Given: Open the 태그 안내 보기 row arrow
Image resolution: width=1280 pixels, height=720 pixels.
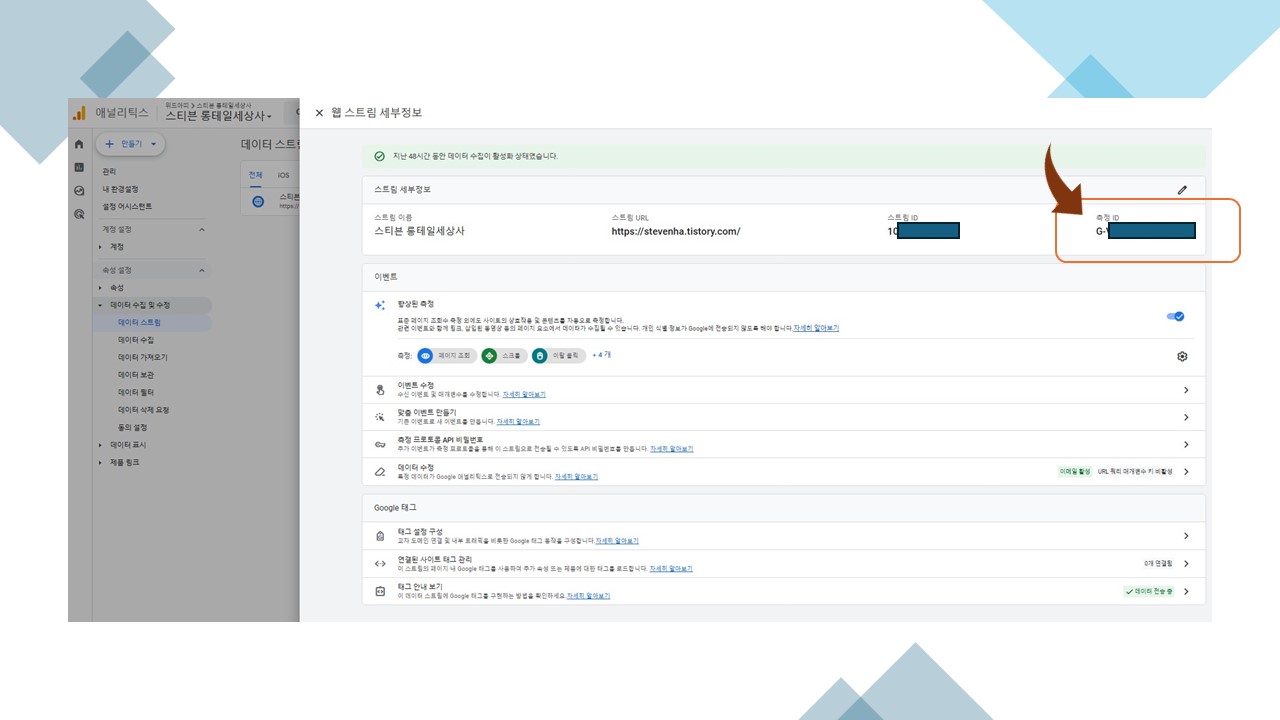Looking at the screenshot, I should click(1186, 591).
